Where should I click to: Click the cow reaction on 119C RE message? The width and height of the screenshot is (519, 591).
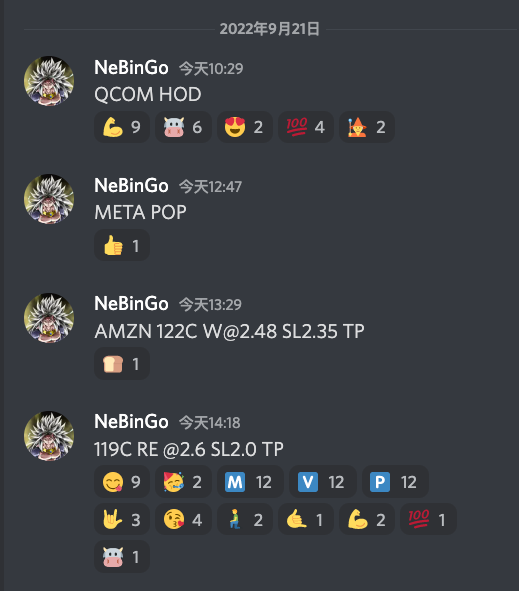click(x=122, y=557)
